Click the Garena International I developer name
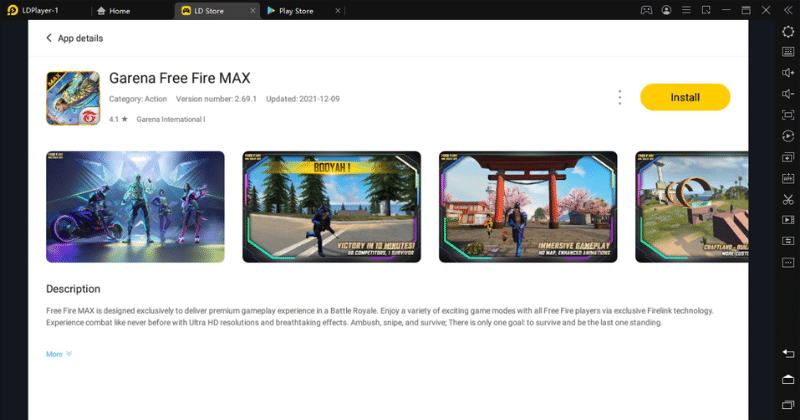The height and width of the screenshot is (420, 800). (171, 119)
